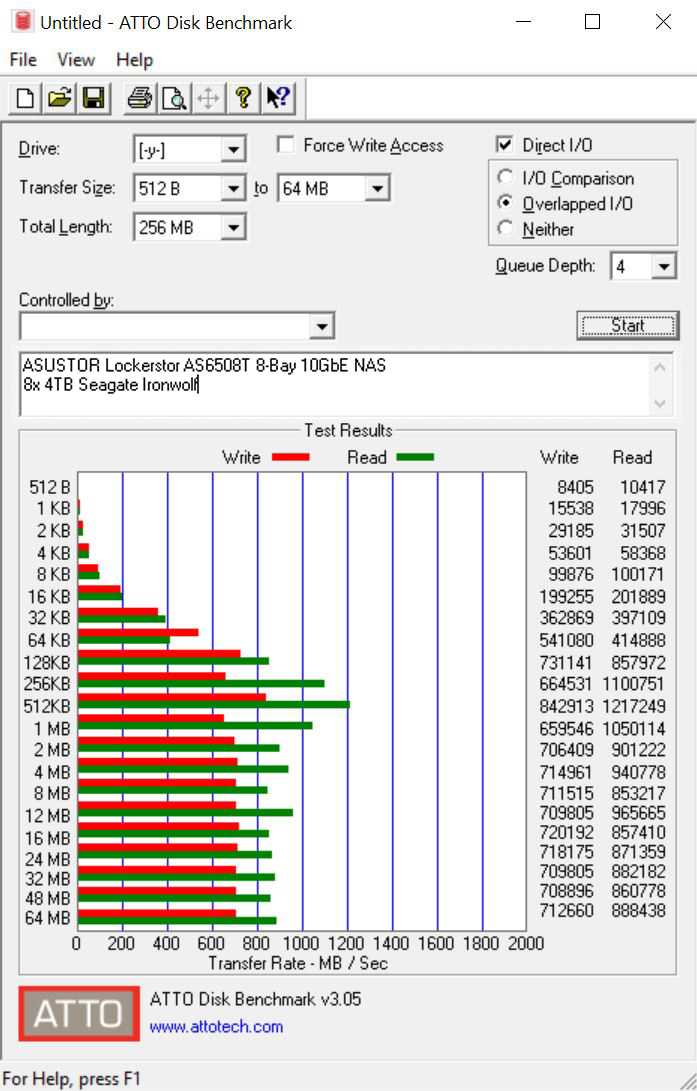Activate context help pointer icon
Screen dimensions: 697x1091
point(278,98)
